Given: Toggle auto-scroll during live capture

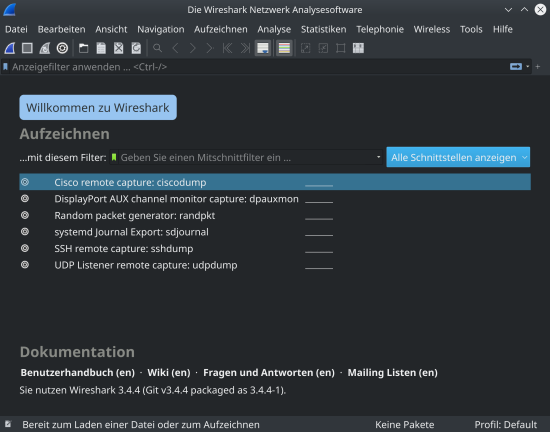Looking at the screenshot, I should tap(263, 48).
